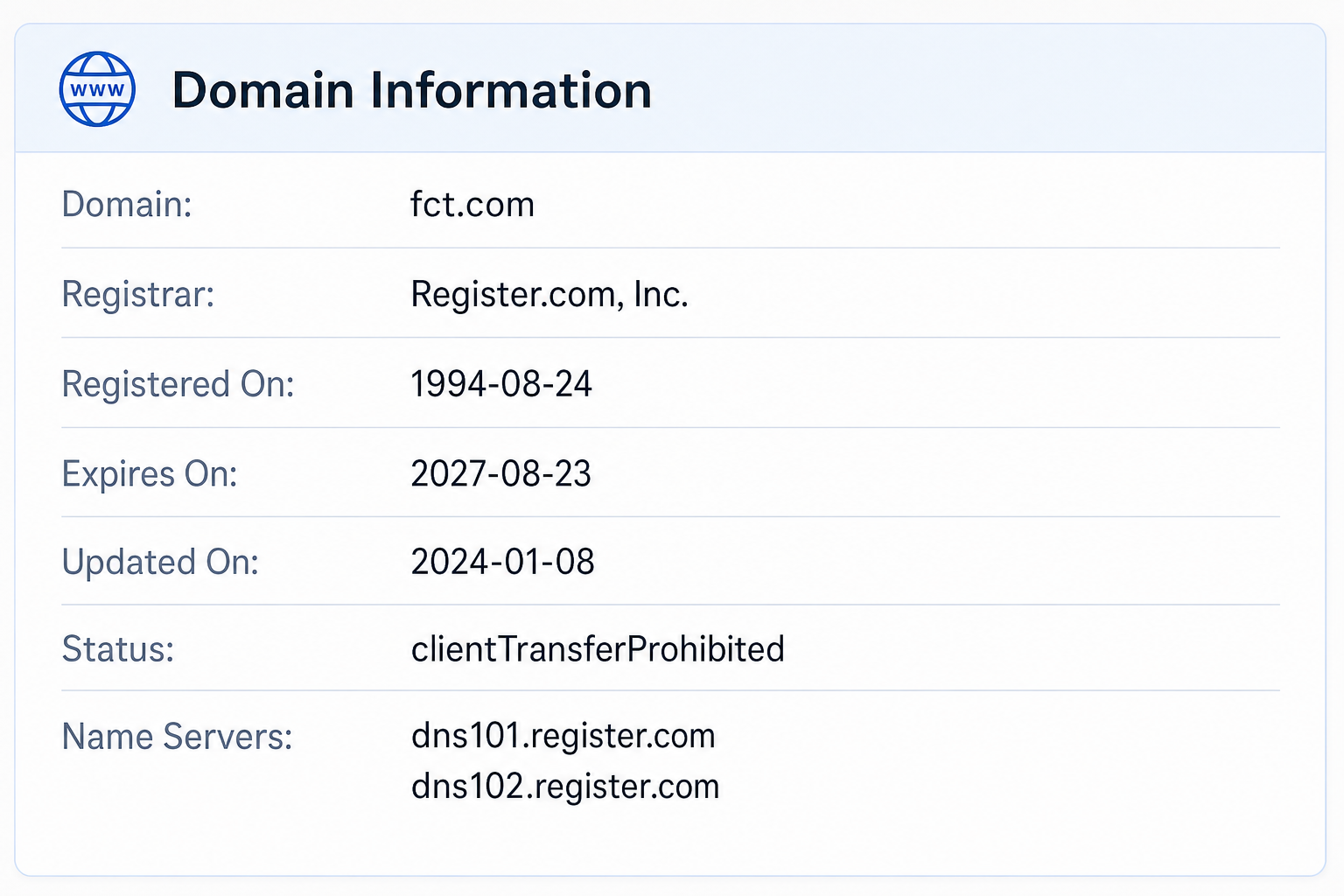The height and width of the screenshot is (896, 1344).
Task: Click the Status: label
Action: 118,649
